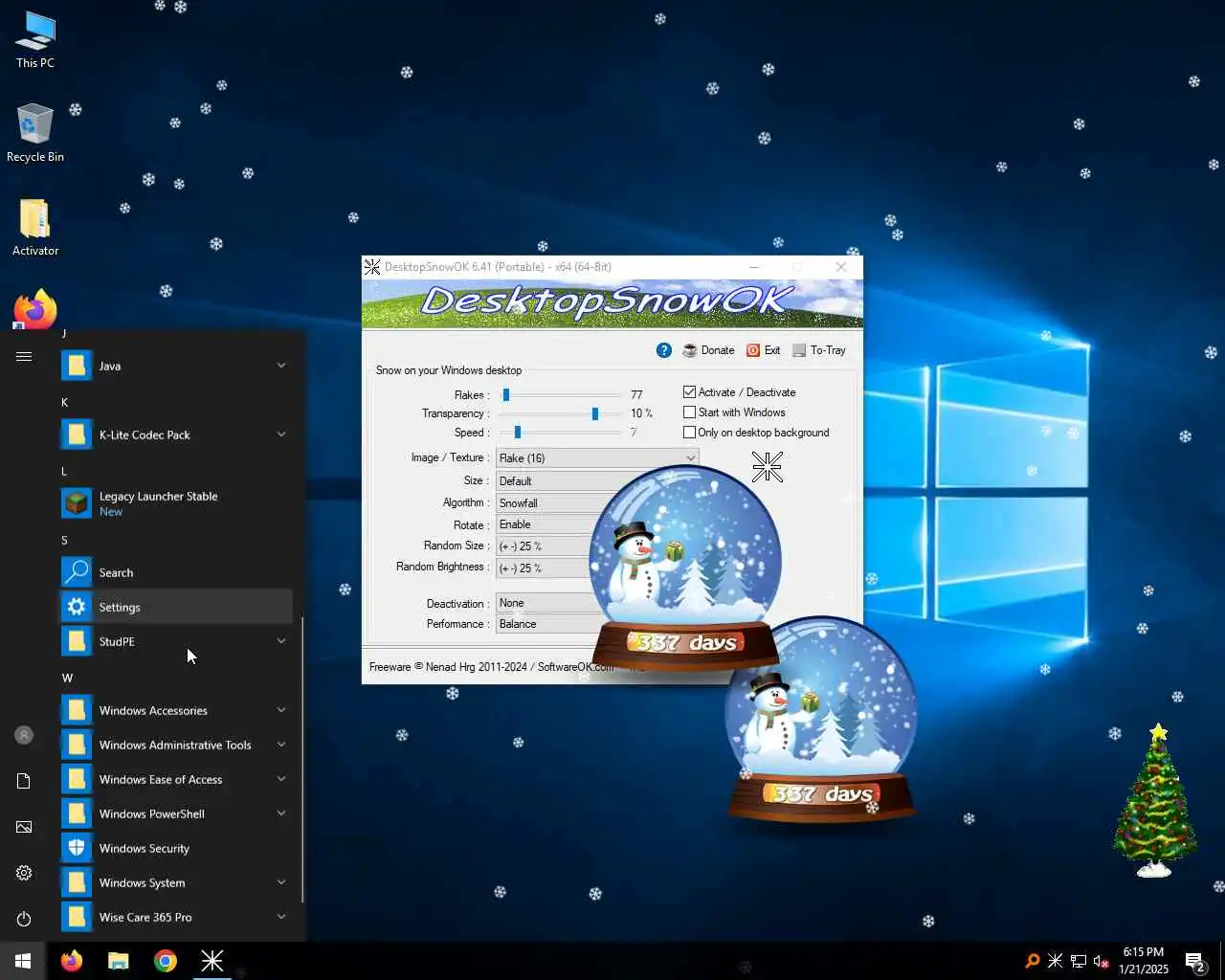The height and width of the screenshot is (980, 1225).
Task: Click the Firefox desktop shortcut icon
Action: click(x=35, y=309)
